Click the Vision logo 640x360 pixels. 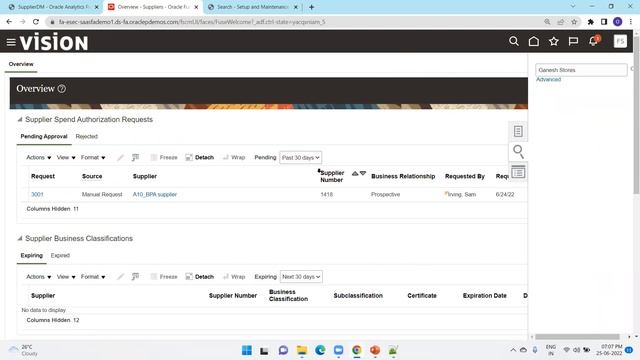coord(54,42)
